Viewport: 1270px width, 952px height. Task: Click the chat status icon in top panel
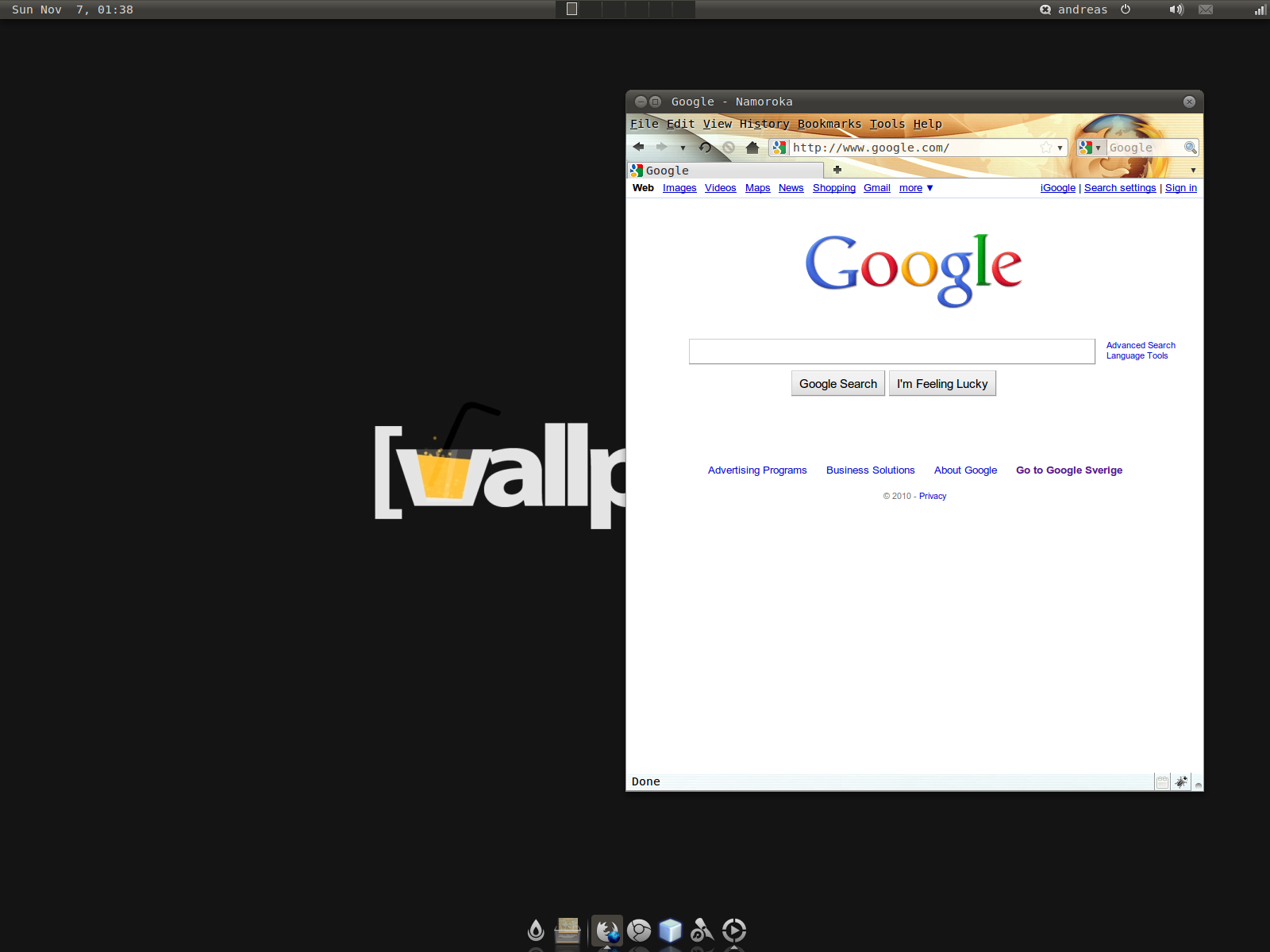coord(1045,10)
